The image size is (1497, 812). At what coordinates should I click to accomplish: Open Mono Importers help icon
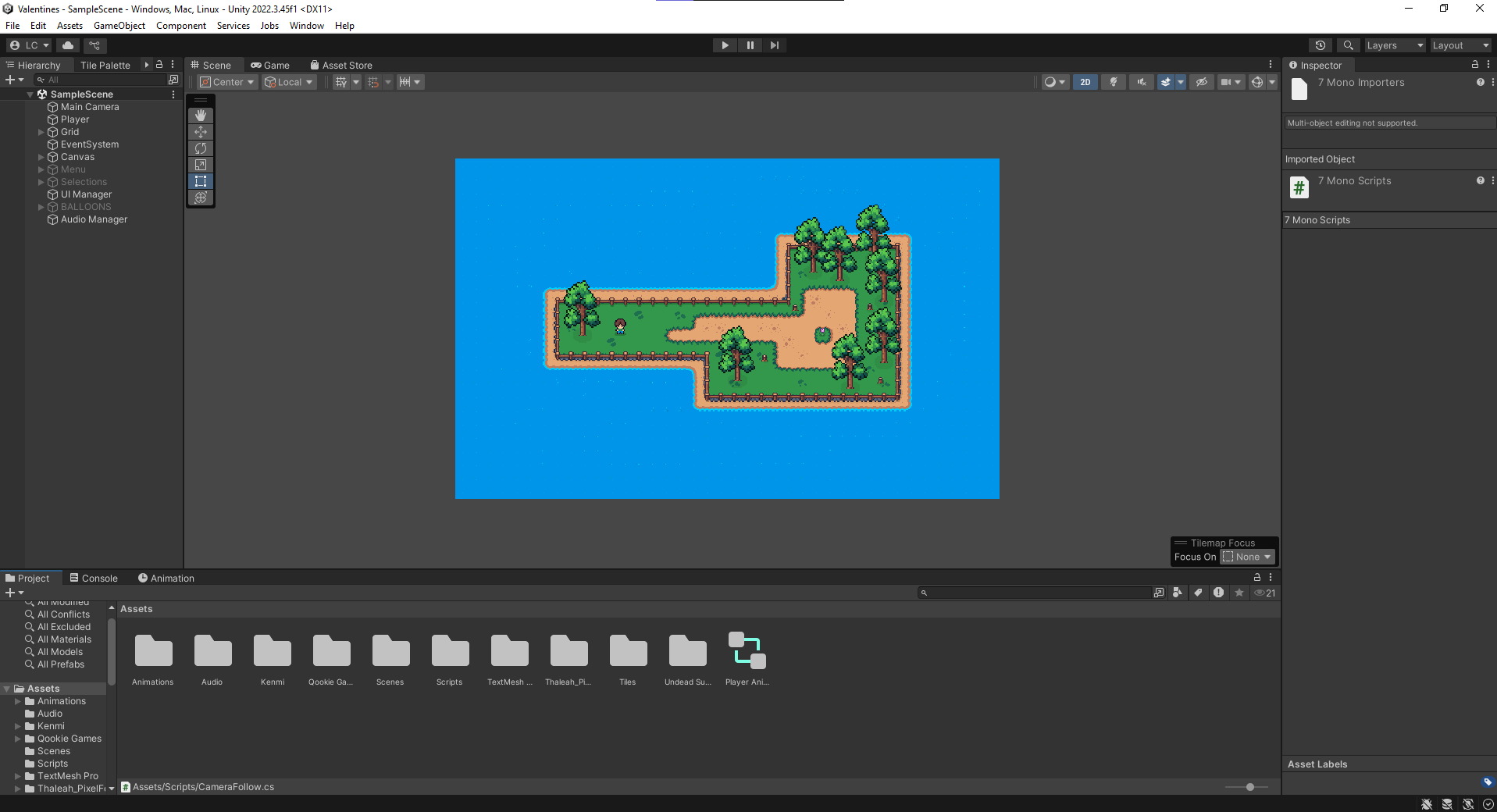tap(1480, 82)
